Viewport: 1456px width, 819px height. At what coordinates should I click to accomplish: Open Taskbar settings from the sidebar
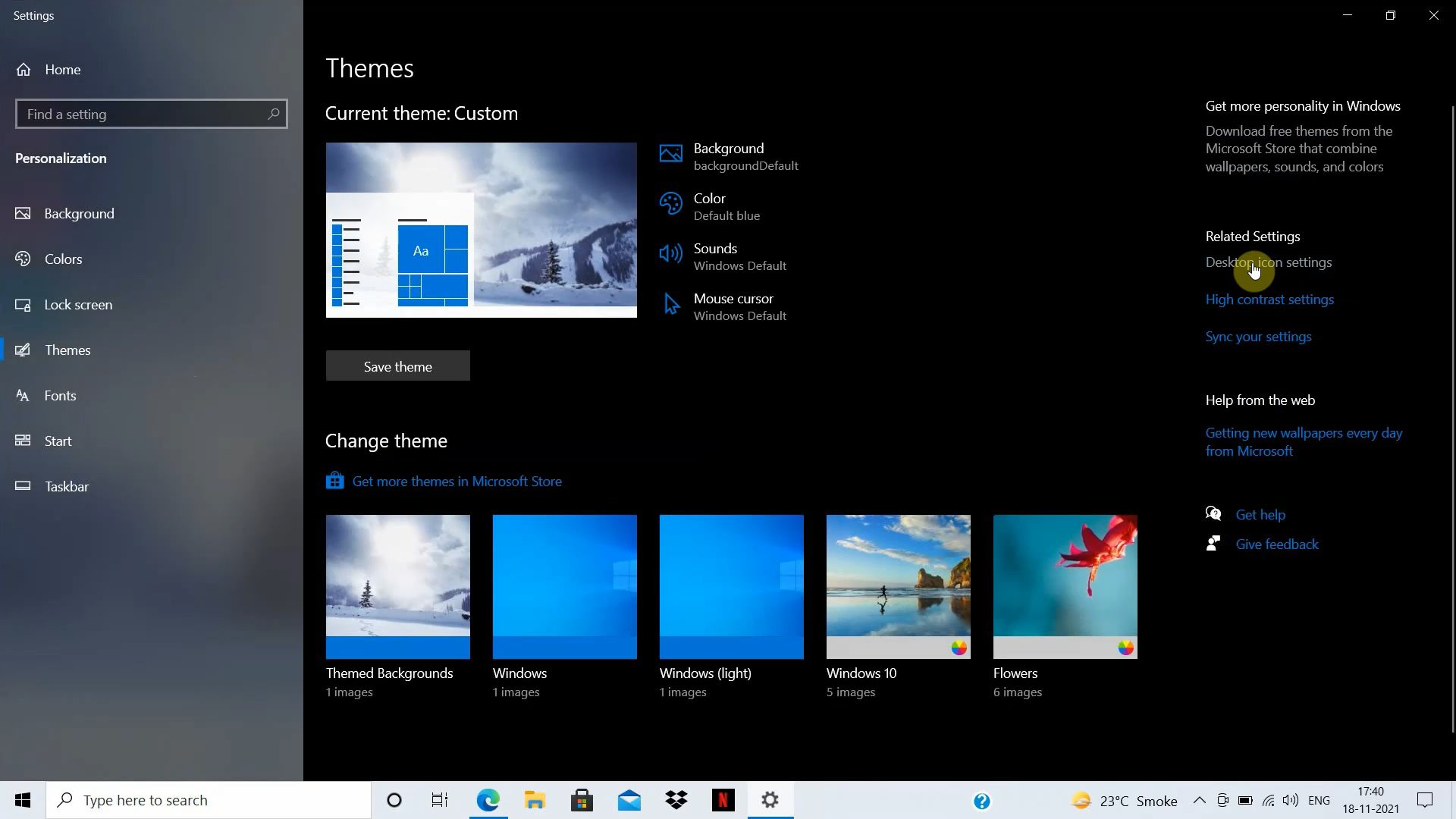coord(67,486)
